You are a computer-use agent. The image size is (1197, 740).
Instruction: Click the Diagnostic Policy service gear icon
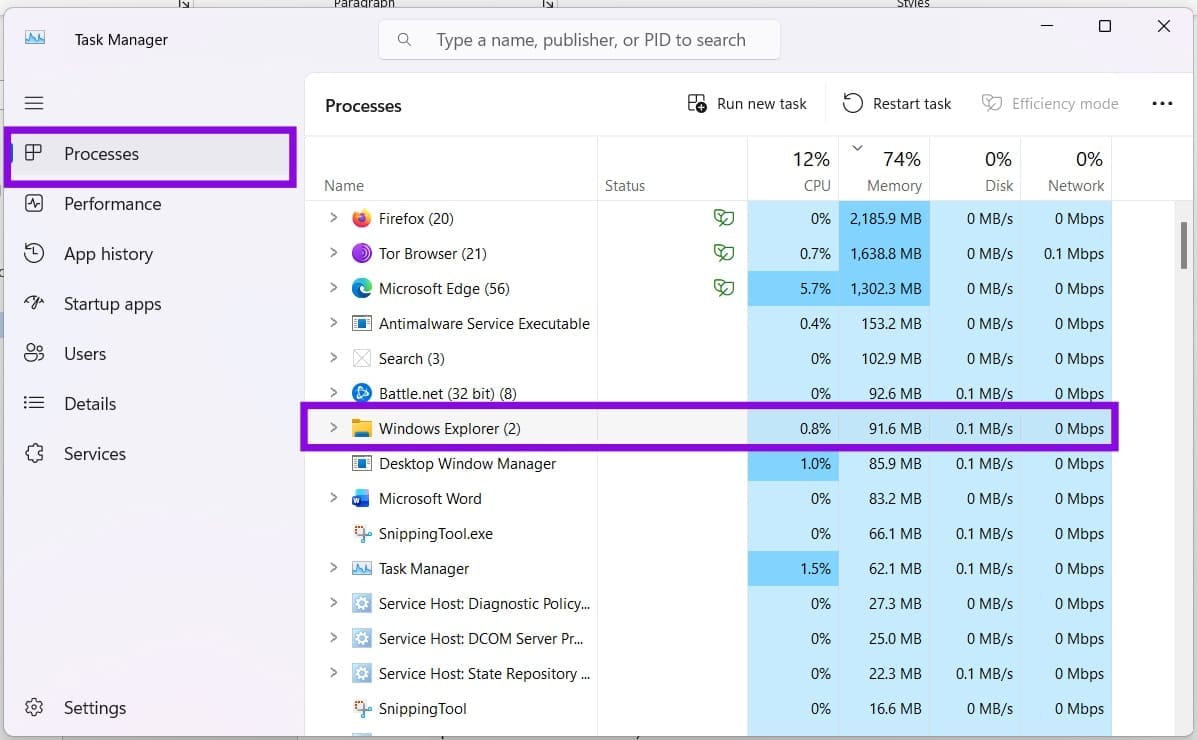pos(361,603)
